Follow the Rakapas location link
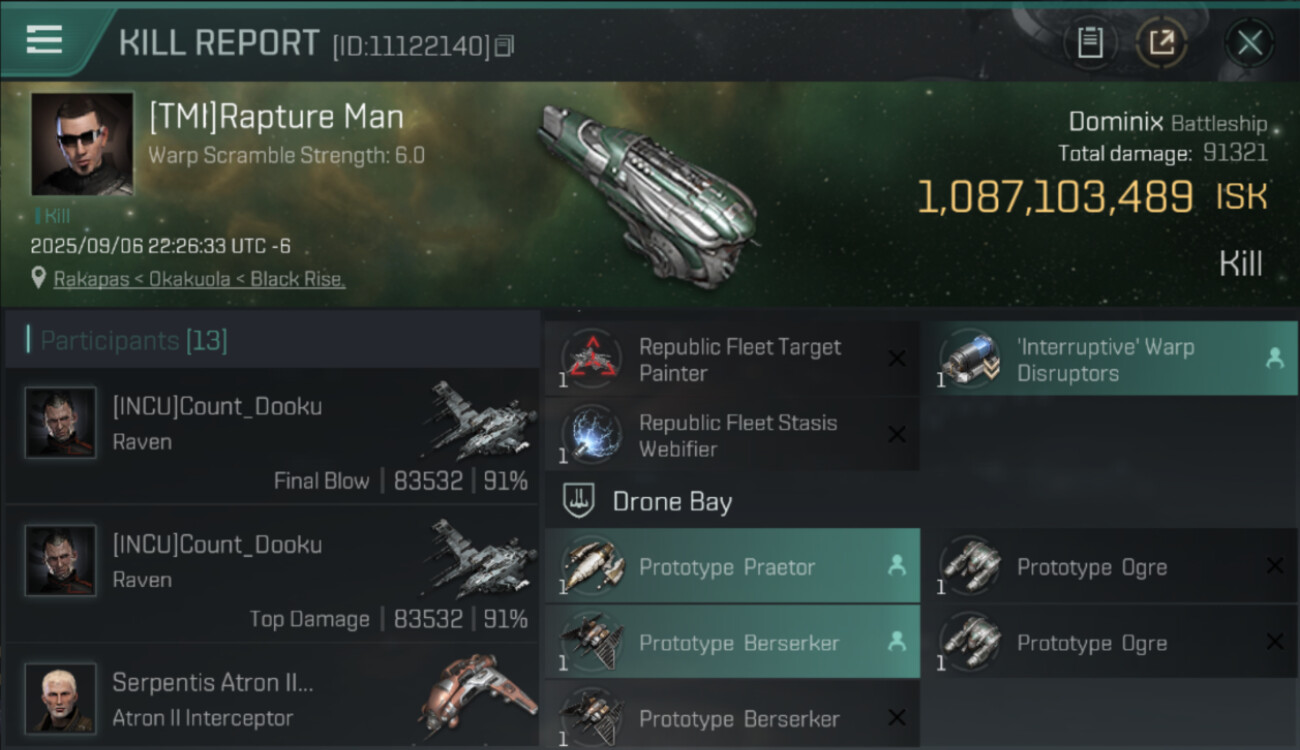Image resolution: width=1300 pixels, height=750 pixels. [x=199, y=279]
